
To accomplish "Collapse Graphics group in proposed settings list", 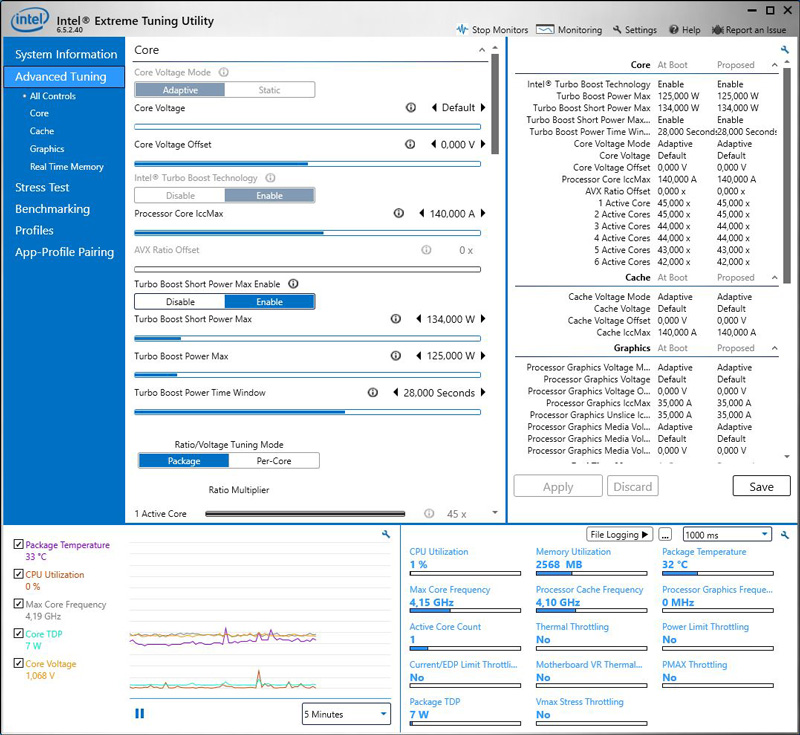I will (774, 348).
